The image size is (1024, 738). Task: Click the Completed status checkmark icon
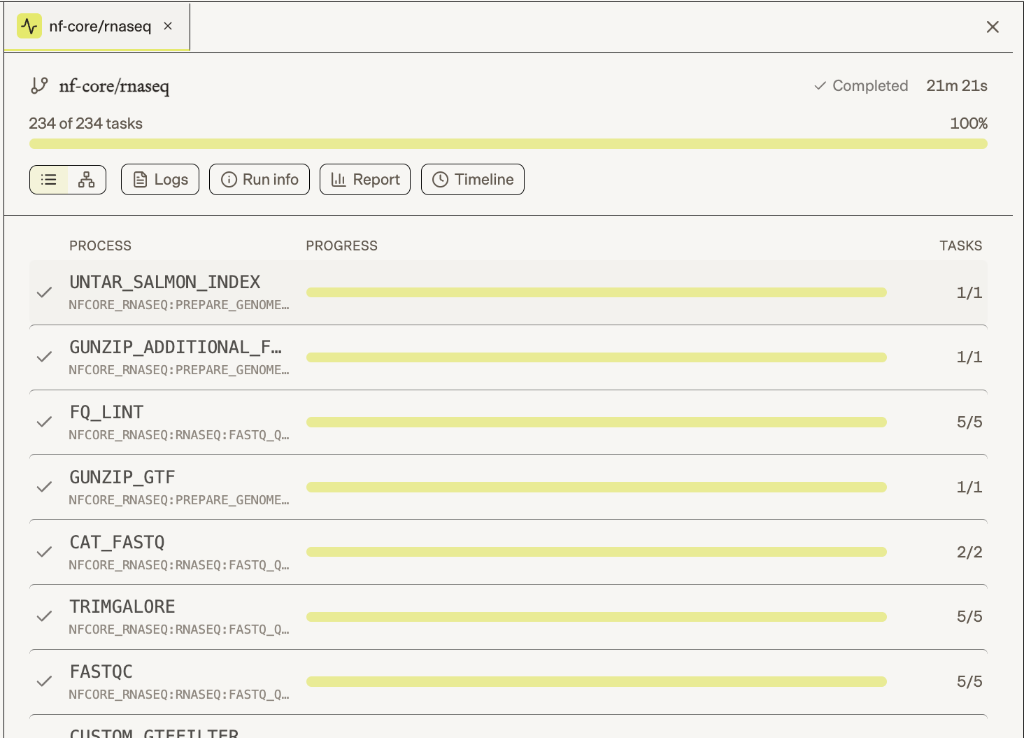[x=820, y=86]
